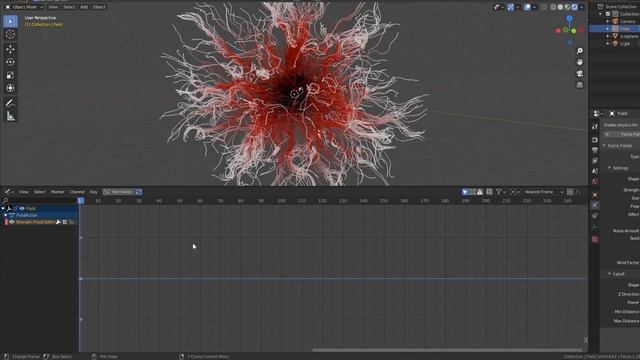This screenshot has width=640, height=360.
Task: Open graph editor Marker menu
Action: [x=57, y=192]
